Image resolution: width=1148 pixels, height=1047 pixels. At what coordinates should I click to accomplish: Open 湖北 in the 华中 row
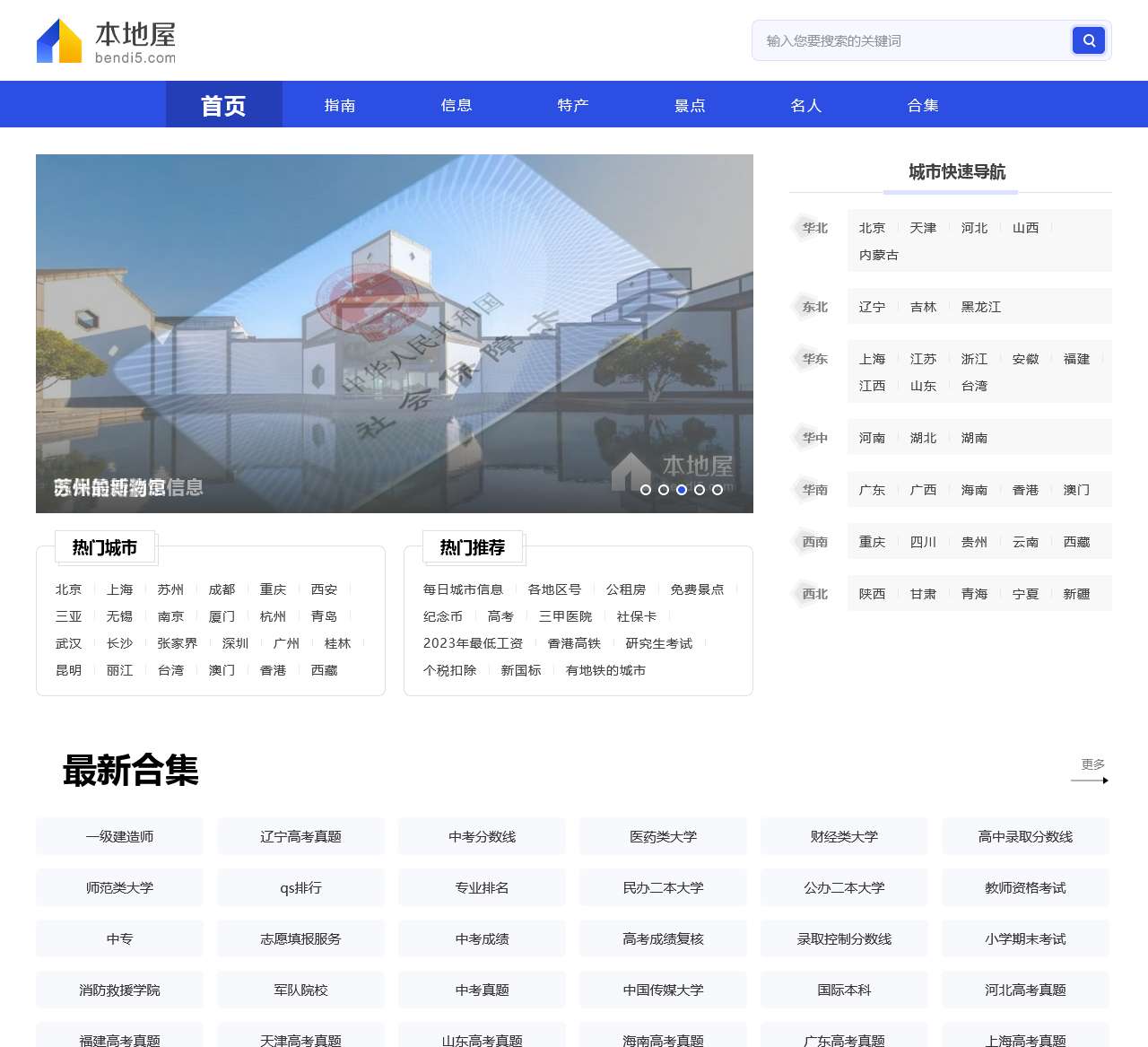[x=923, y=438]
